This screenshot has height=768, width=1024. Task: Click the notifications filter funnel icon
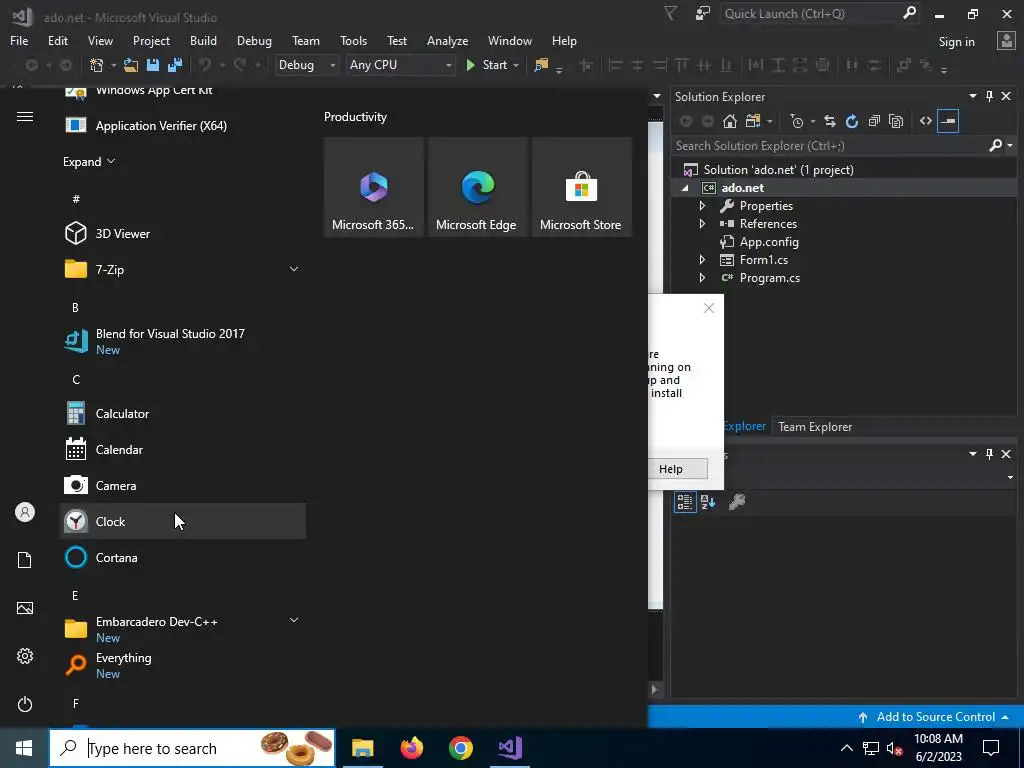pos(671,13)
